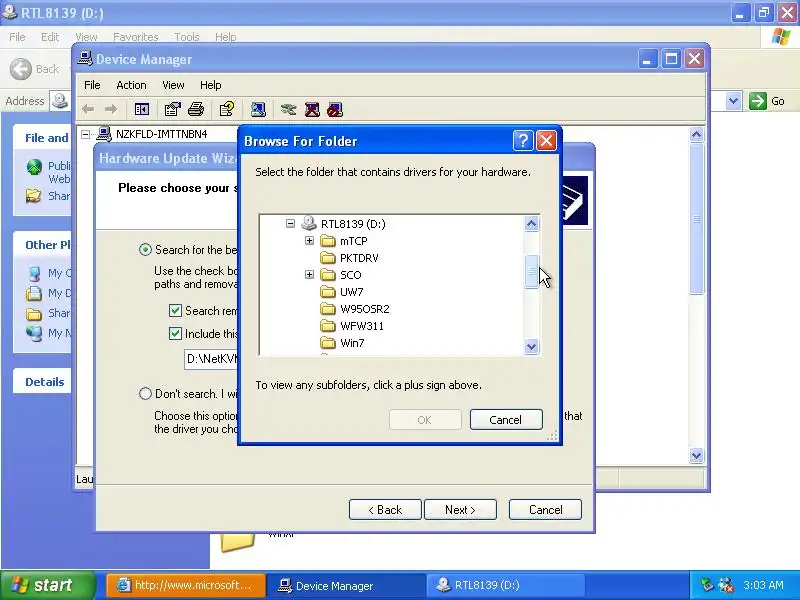The image size is (800, 600).
Task: Select the WFW311 folder name
Action: pyautogui.click(x=362, y=326)
